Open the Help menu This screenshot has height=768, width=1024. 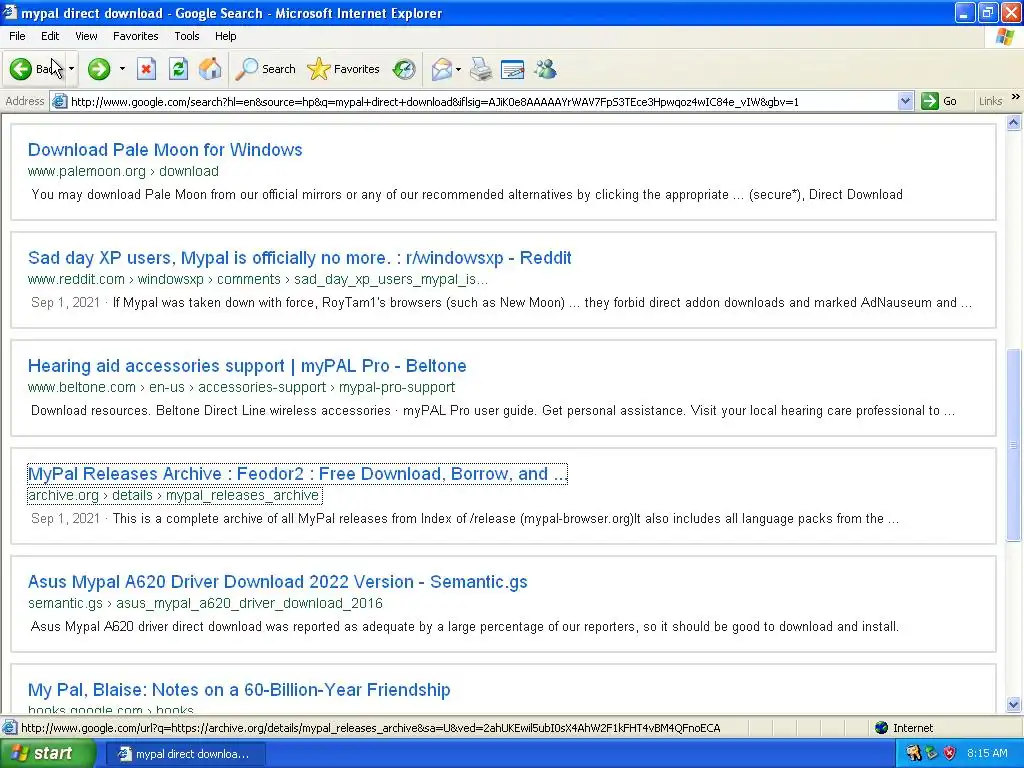click(225, 36)
